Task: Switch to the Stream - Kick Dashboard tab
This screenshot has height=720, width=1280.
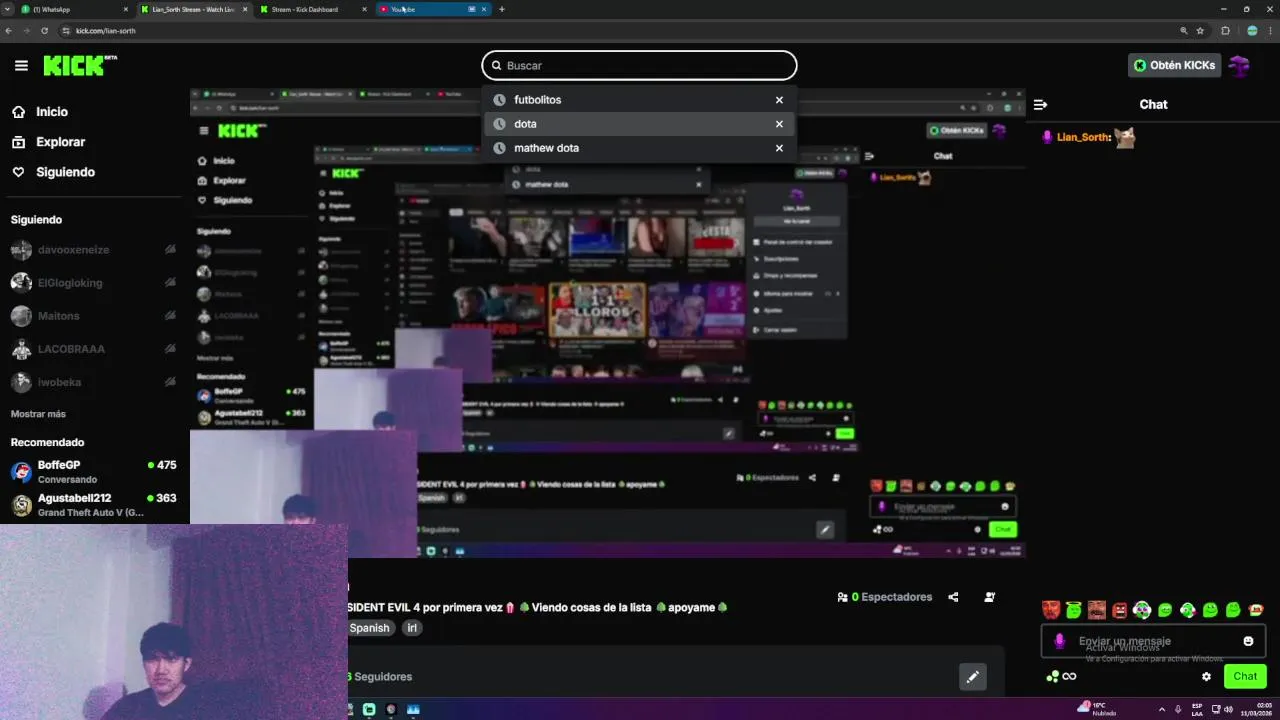Action: (313, 9)
